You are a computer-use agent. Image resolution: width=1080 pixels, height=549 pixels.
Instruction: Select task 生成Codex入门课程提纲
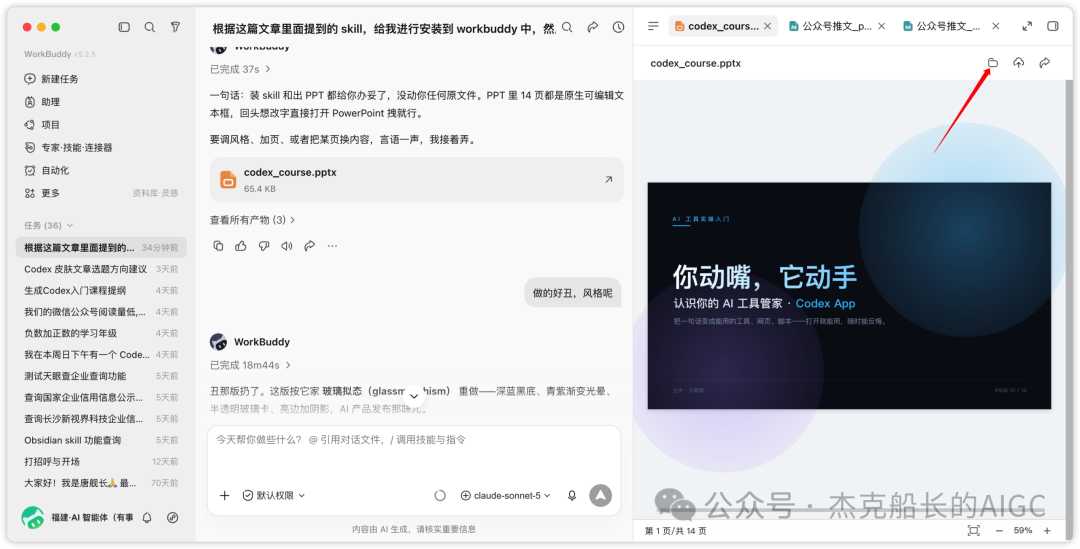pyautogui.click(x=101, y=290)
